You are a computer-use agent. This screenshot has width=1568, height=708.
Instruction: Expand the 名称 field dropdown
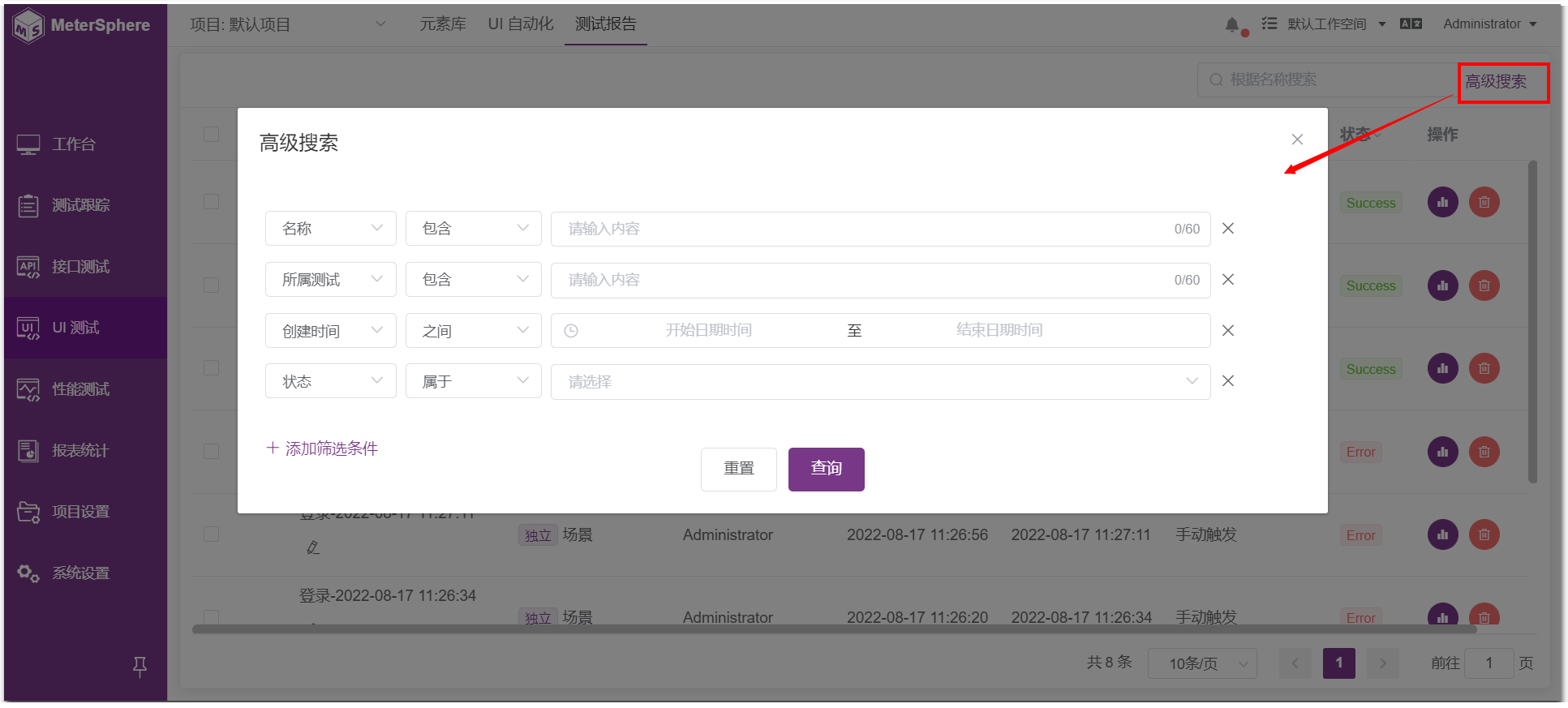[x=331, y=229]
